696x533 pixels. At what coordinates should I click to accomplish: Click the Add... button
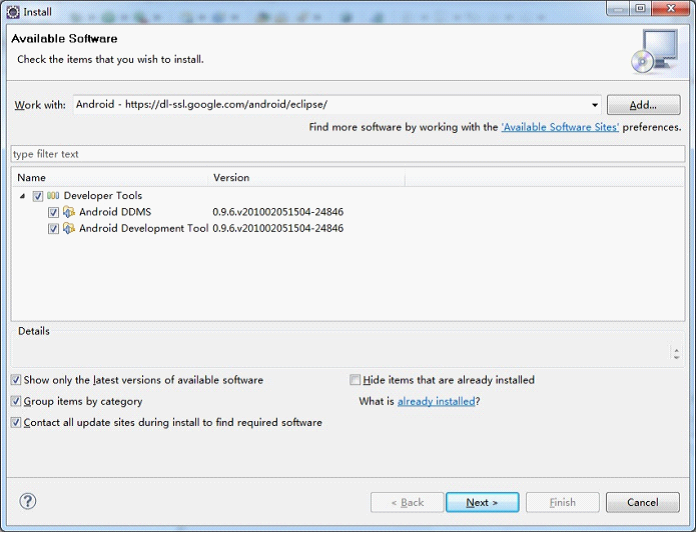pyautogui.click(x=643, y=105)
